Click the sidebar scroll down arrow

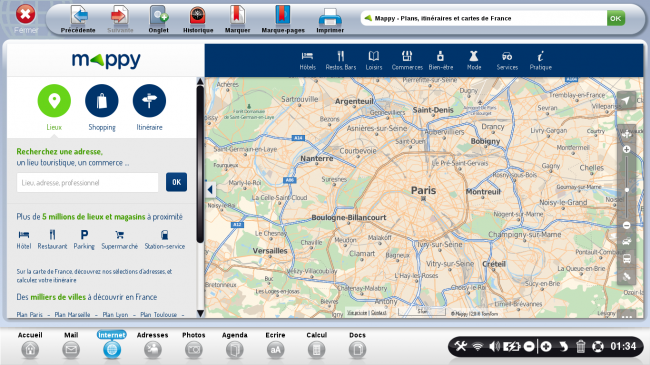tap(200, 314)
